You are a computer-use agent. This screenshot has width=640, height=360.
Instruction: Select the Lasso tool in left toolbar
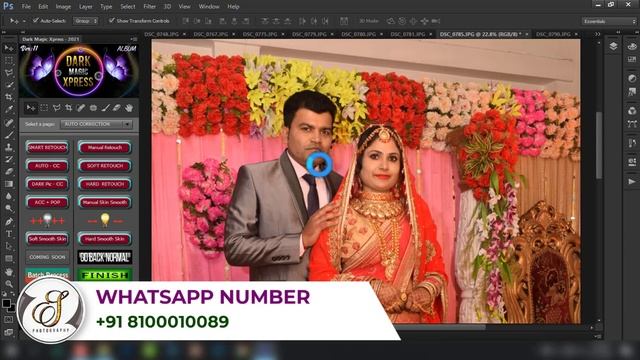tap(9, 73)
